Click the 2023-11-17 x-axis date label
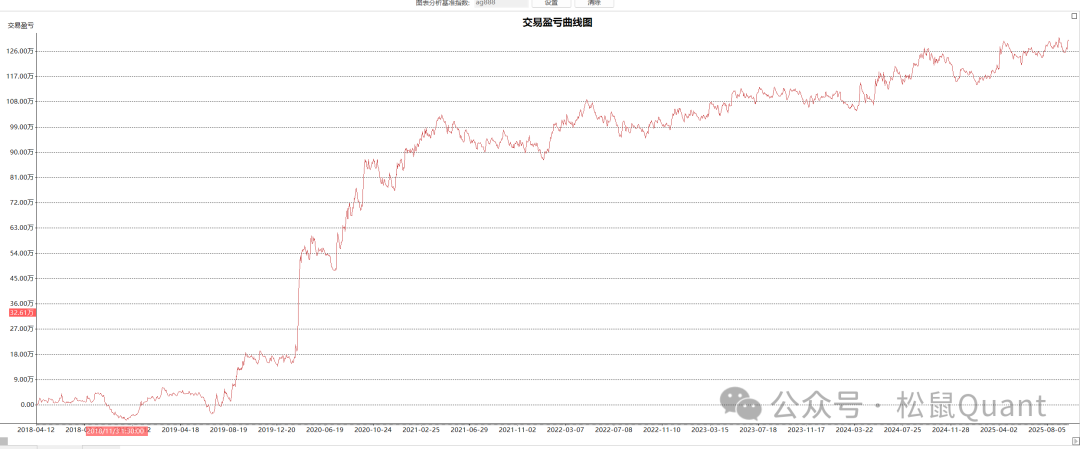1080x449 pixels. [808, 429]
